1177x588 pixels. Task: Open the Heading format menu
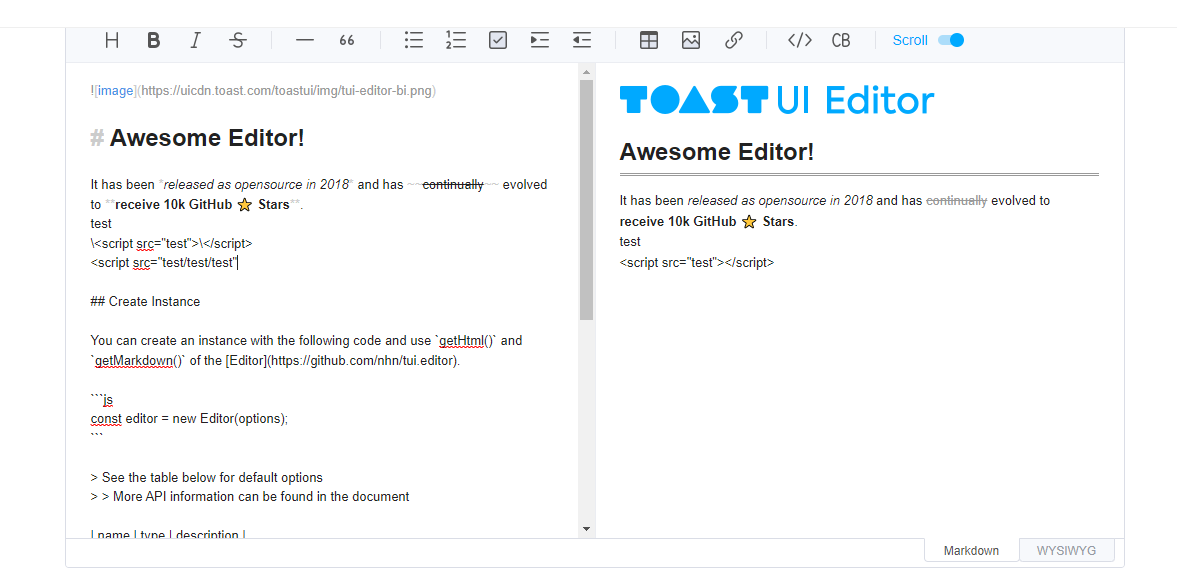[111, 40]
